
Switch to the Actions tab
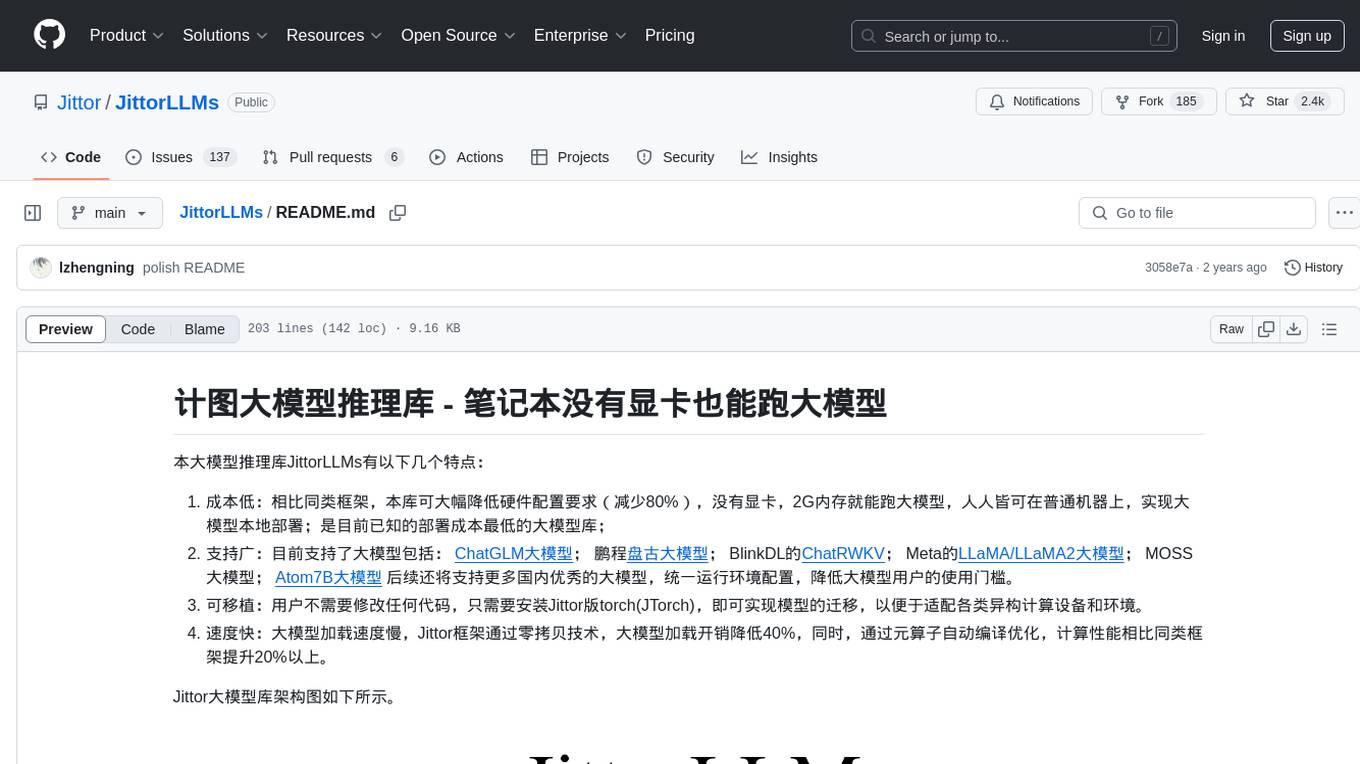point(466,157)
